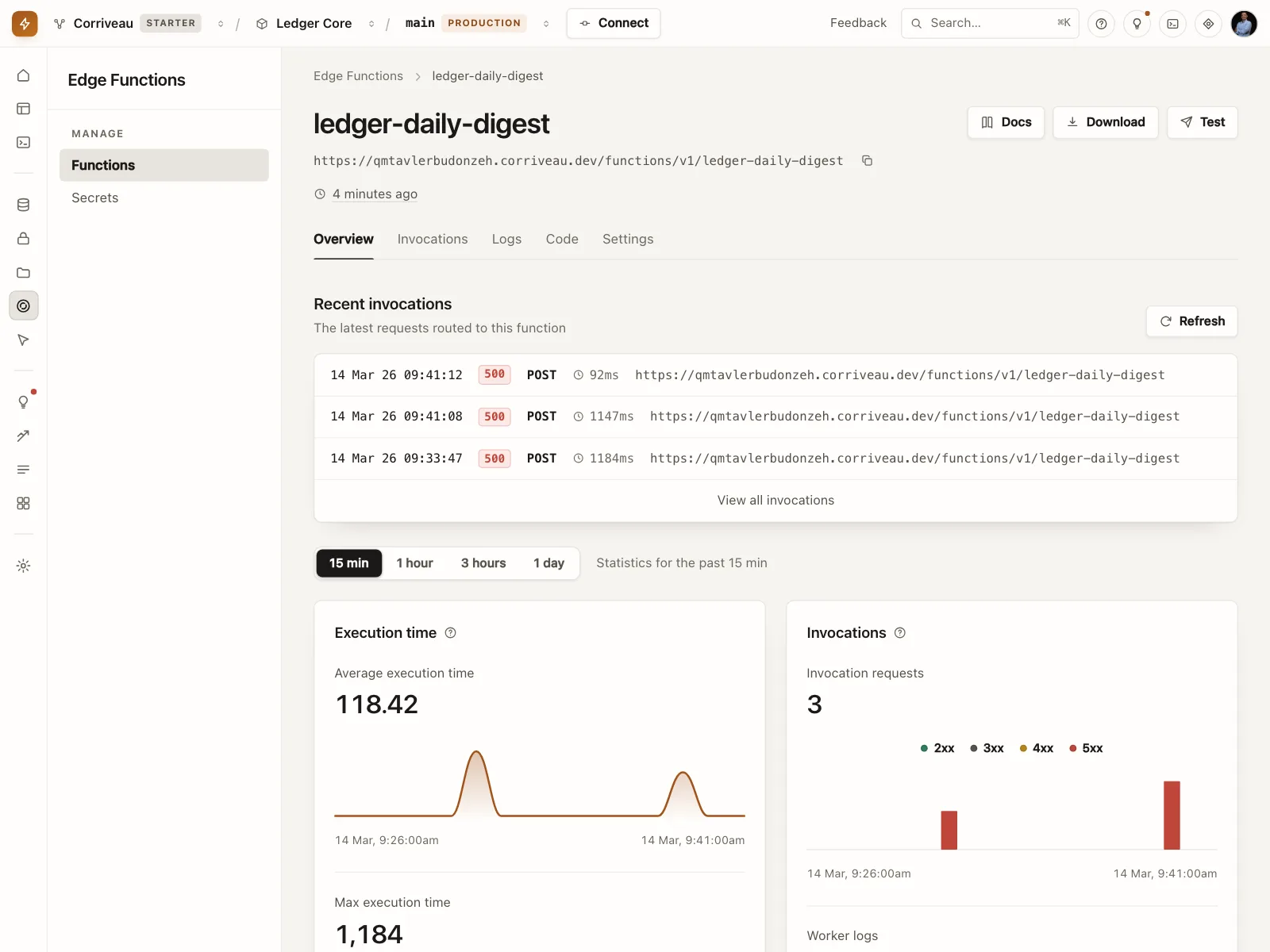Toggle the 5xx legend series
The height and width of the screenshot is (952, 1270).
pyautogui.click(x=1086, y=748)
